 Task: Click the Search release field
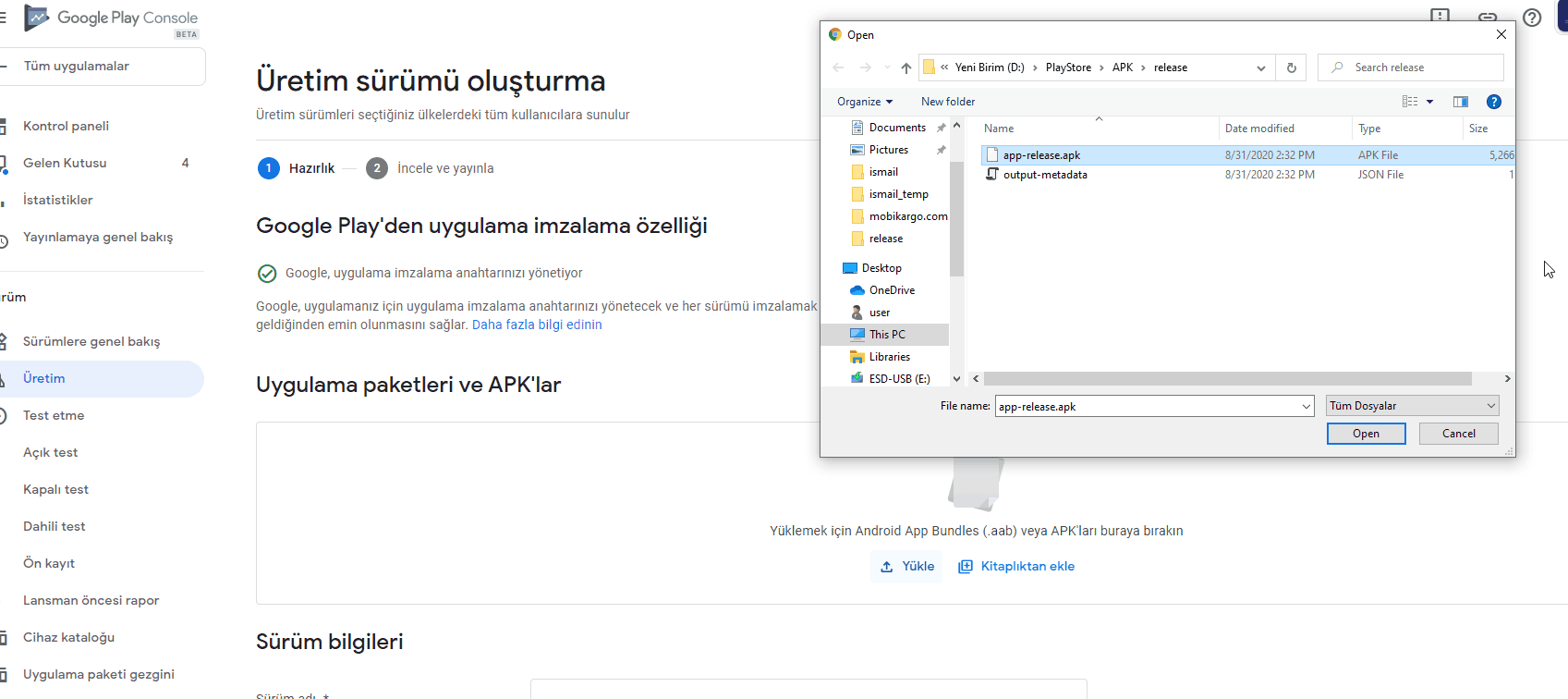tap(1411, 67)
